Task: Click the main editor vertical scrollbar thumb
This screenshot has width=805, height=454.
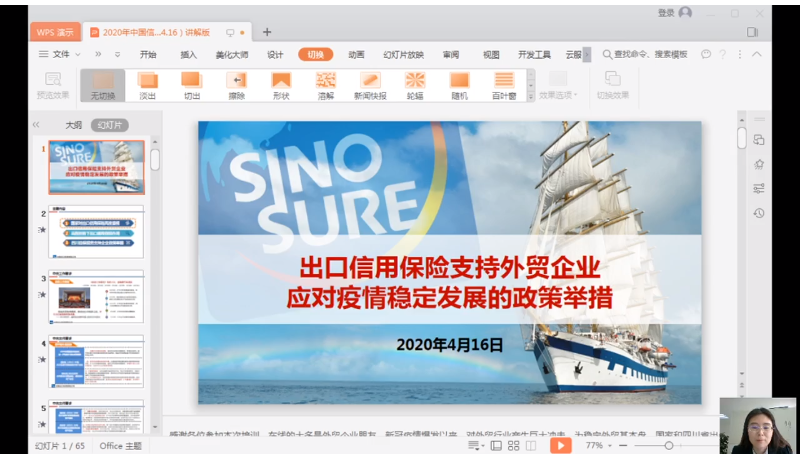Action: [741, 138]
